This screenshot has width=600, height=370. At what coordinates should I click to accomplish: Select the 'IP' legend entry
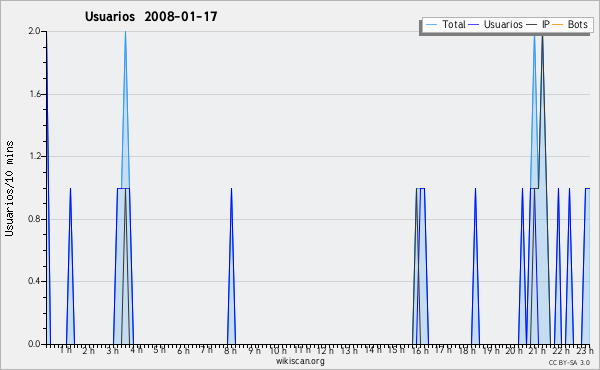(538, 24)
